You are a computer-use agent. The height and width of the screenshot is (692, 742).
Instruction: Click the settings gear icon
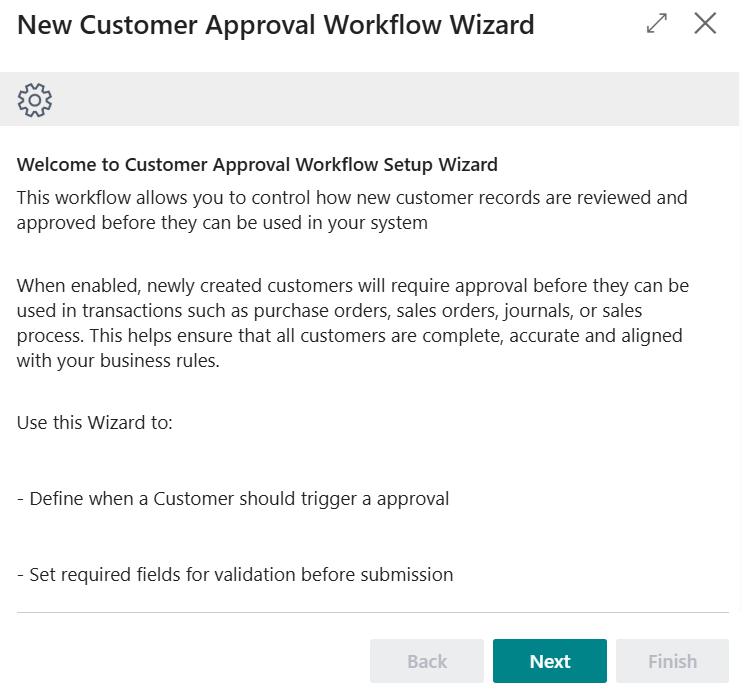tap(35, 100)
